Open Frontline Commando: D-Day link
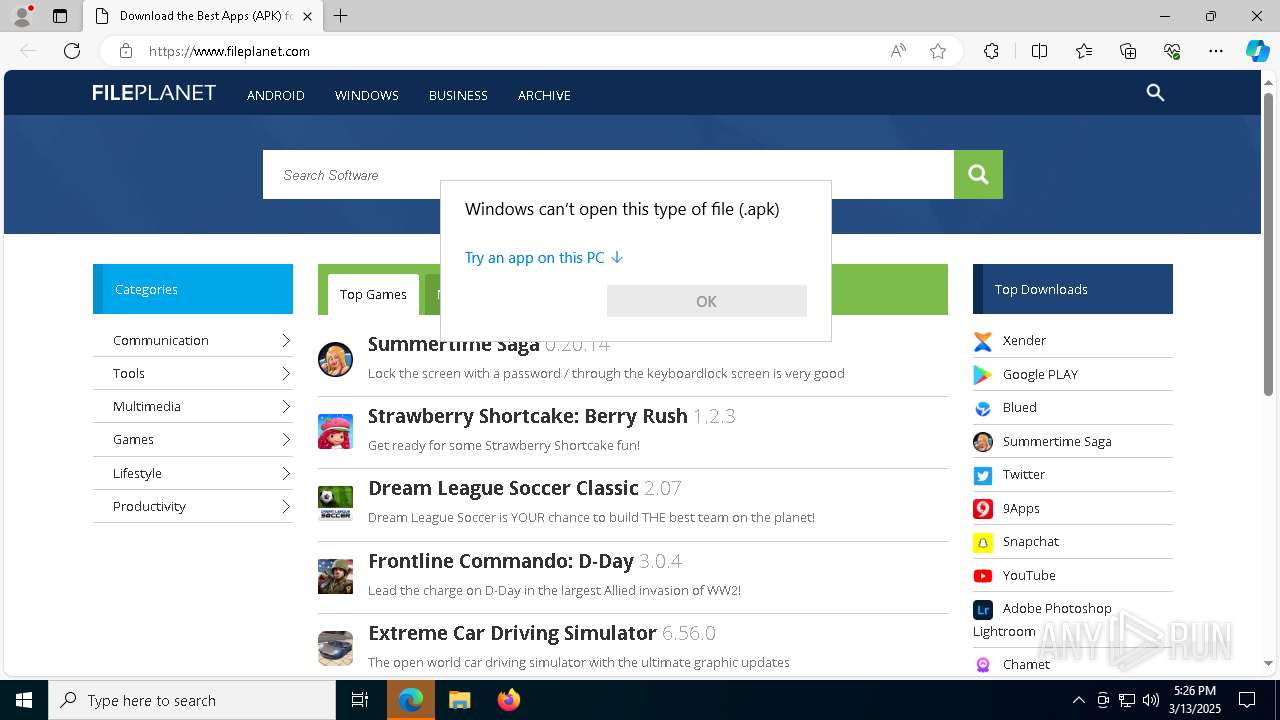 (501, 561)
